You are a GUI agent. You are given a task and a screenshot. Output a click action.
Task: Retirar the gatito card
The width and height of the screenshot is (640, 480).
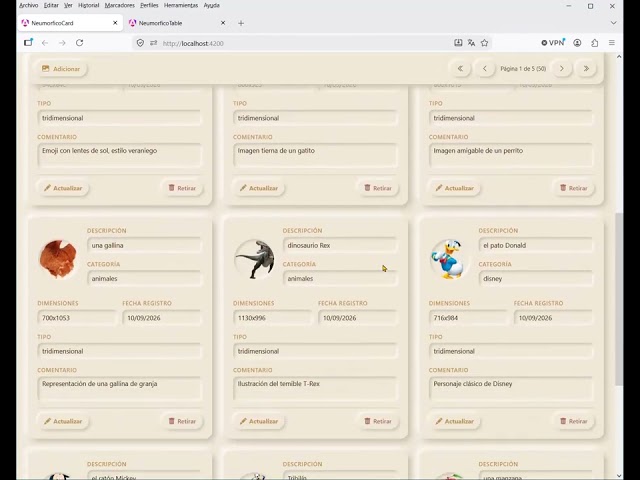click(x=378, y=188)
